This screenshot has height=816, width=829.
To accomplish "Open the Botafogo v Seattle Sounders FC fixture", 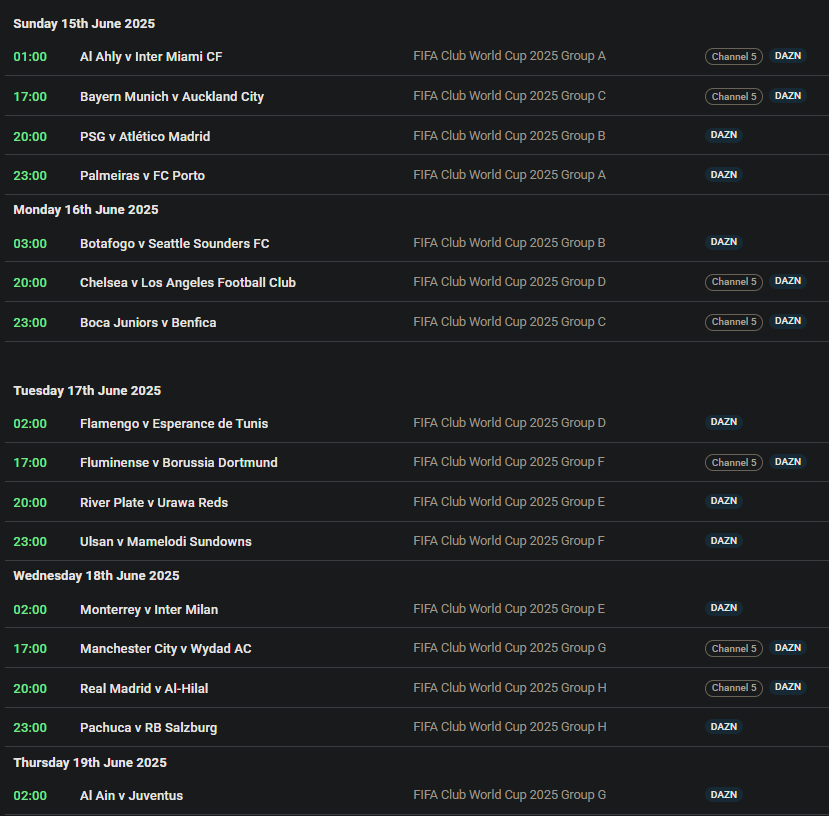I will pos(174,244).
